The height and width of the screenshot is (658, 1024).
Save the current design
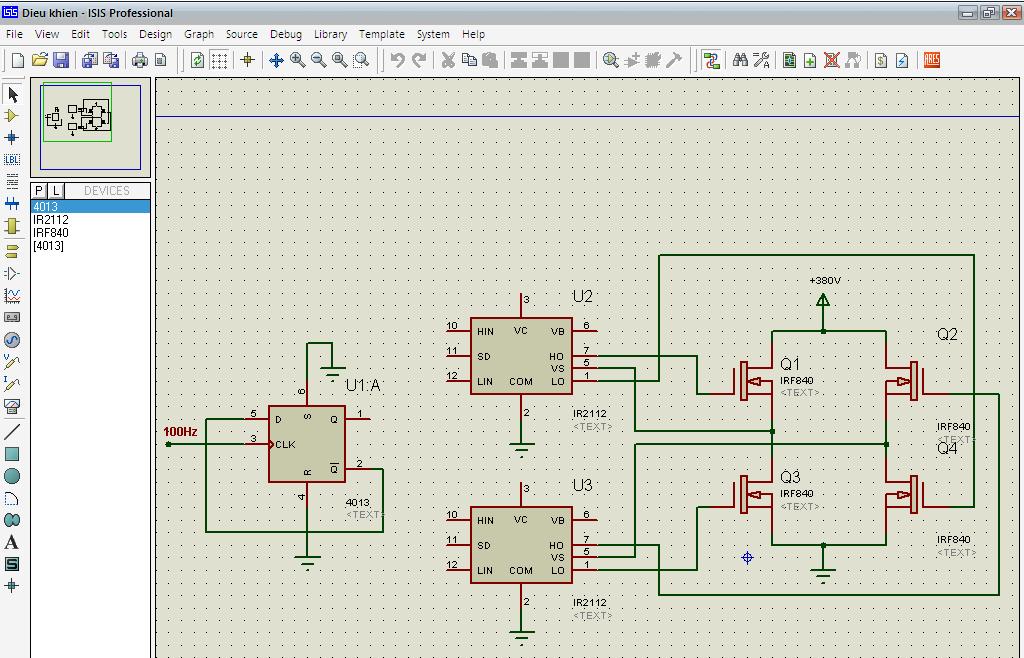coord(61,60)
